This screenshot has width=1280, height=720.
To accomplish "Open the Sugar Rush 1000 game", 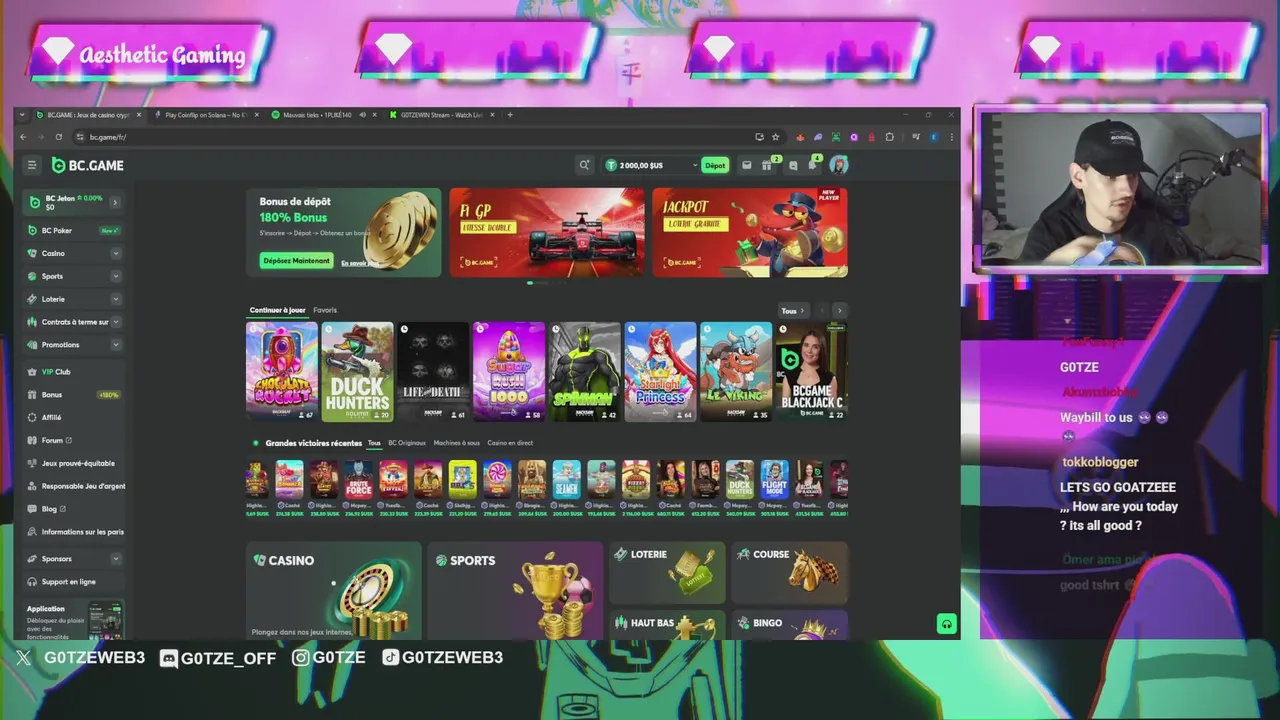I will [509, 371].
